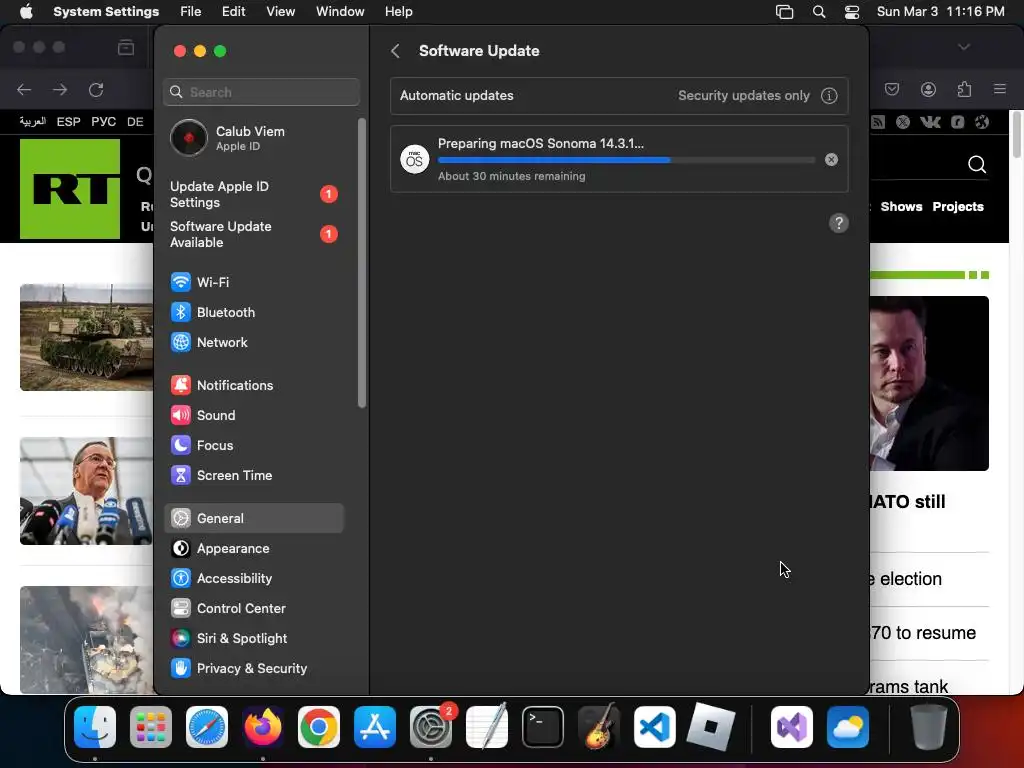This screenshot has height=768, width=1024.
Task: Open Visual Studio from the Dock
Action: [792, 727]
